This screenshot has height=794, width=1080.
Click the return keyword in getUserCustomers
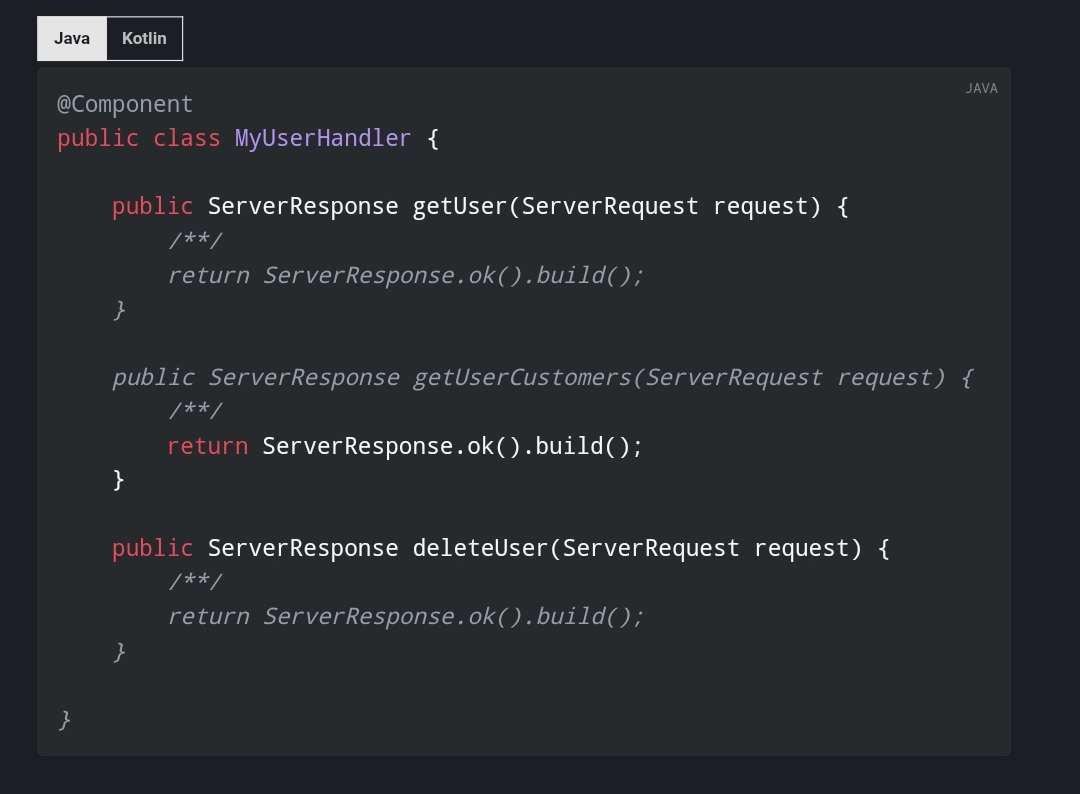coord(207,445)
